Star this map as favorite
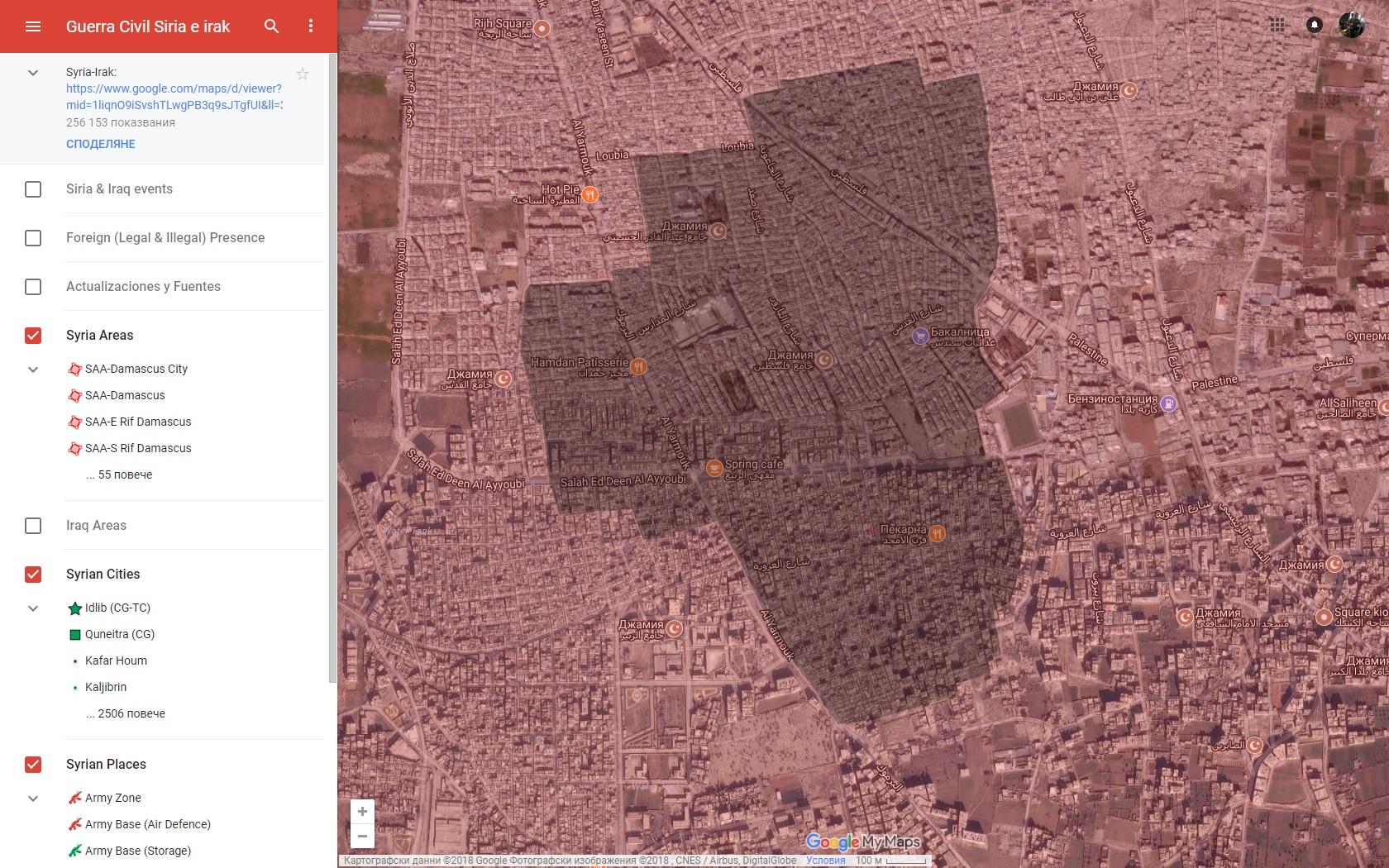The image size is (1389, 868). 303,74
